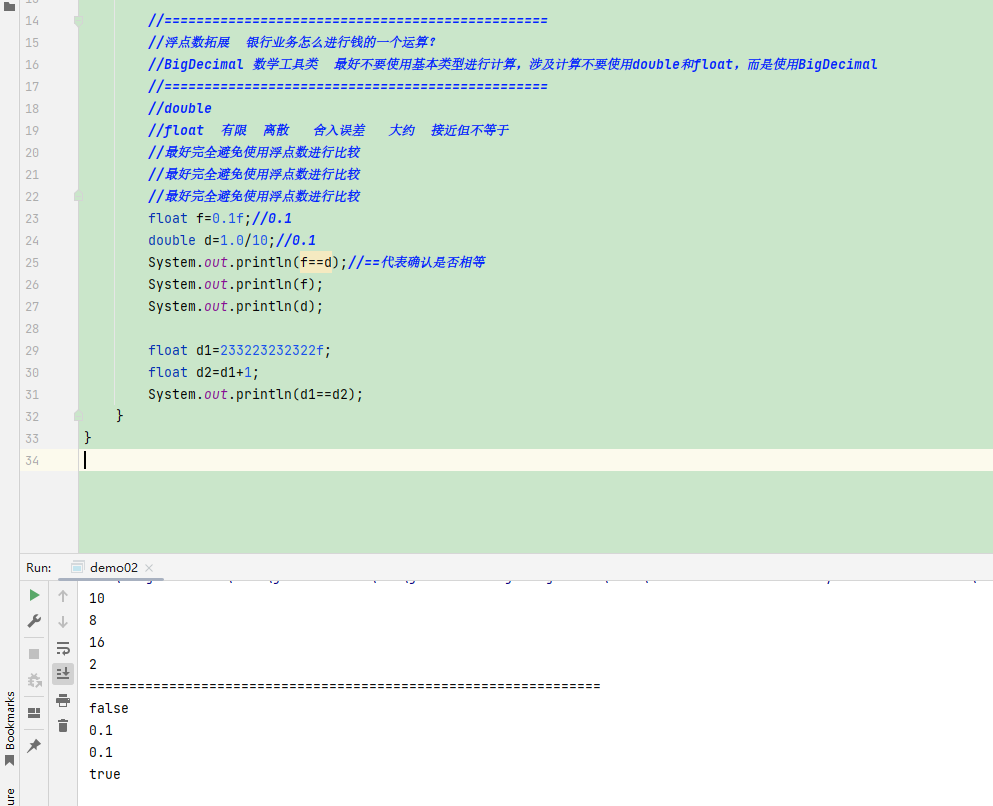Click the BigDecimal comment on line 16
Image resolution: width=993 pixels, height=806 pixels.
513,65
